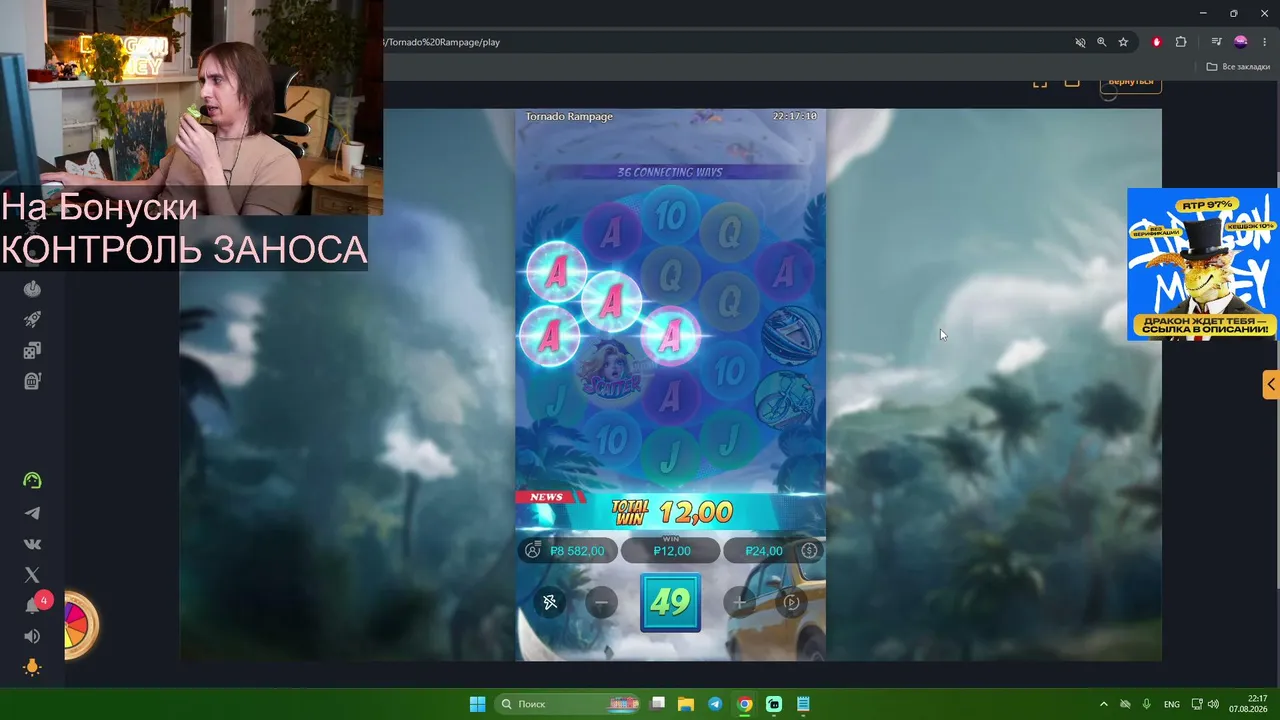The image size is (1280, 720).
Task: Open the bet amount ₽24,00 options
Action: click(773, 551)
